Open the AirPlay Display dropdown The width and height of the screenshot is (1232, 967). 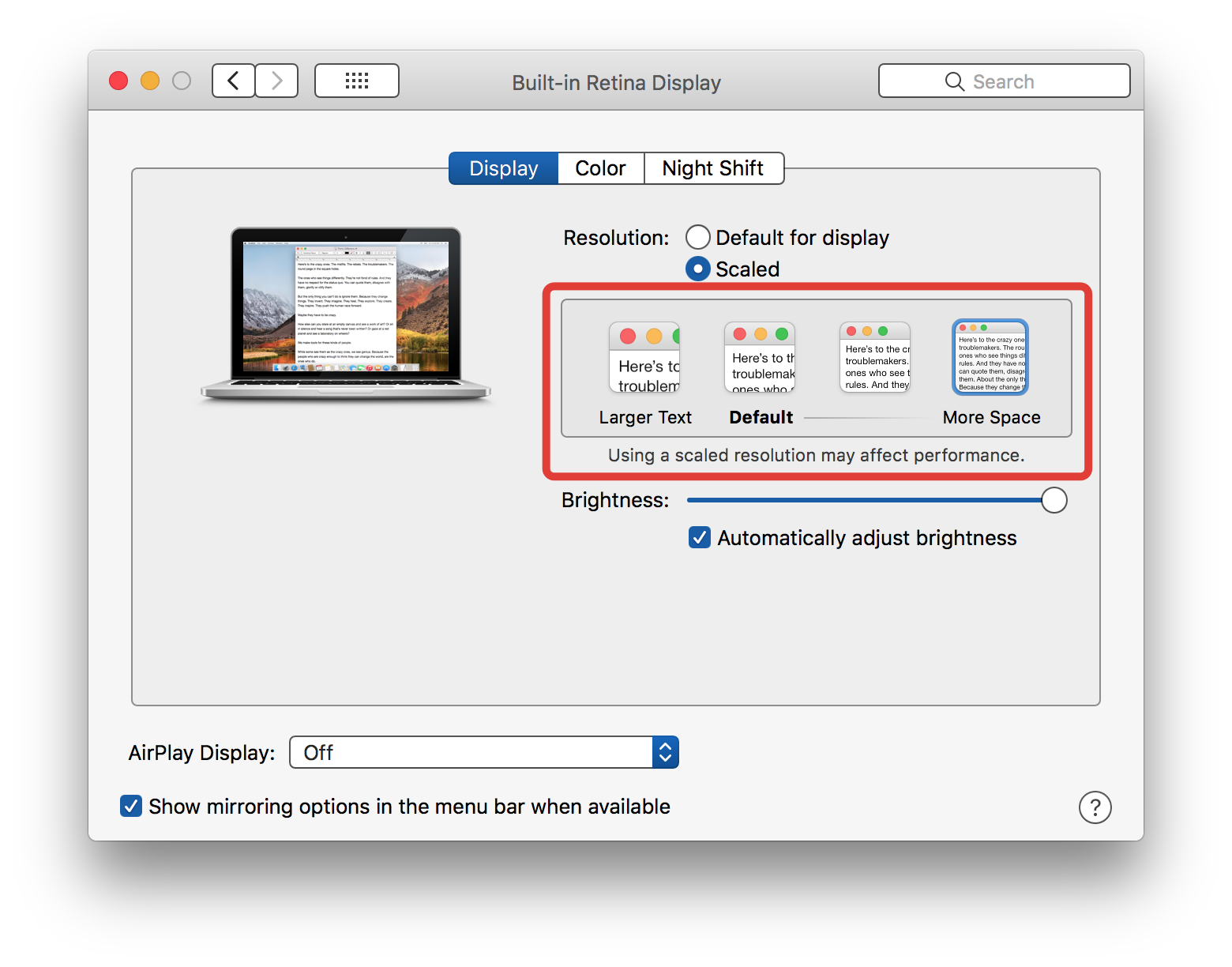(x=484, y=752)
